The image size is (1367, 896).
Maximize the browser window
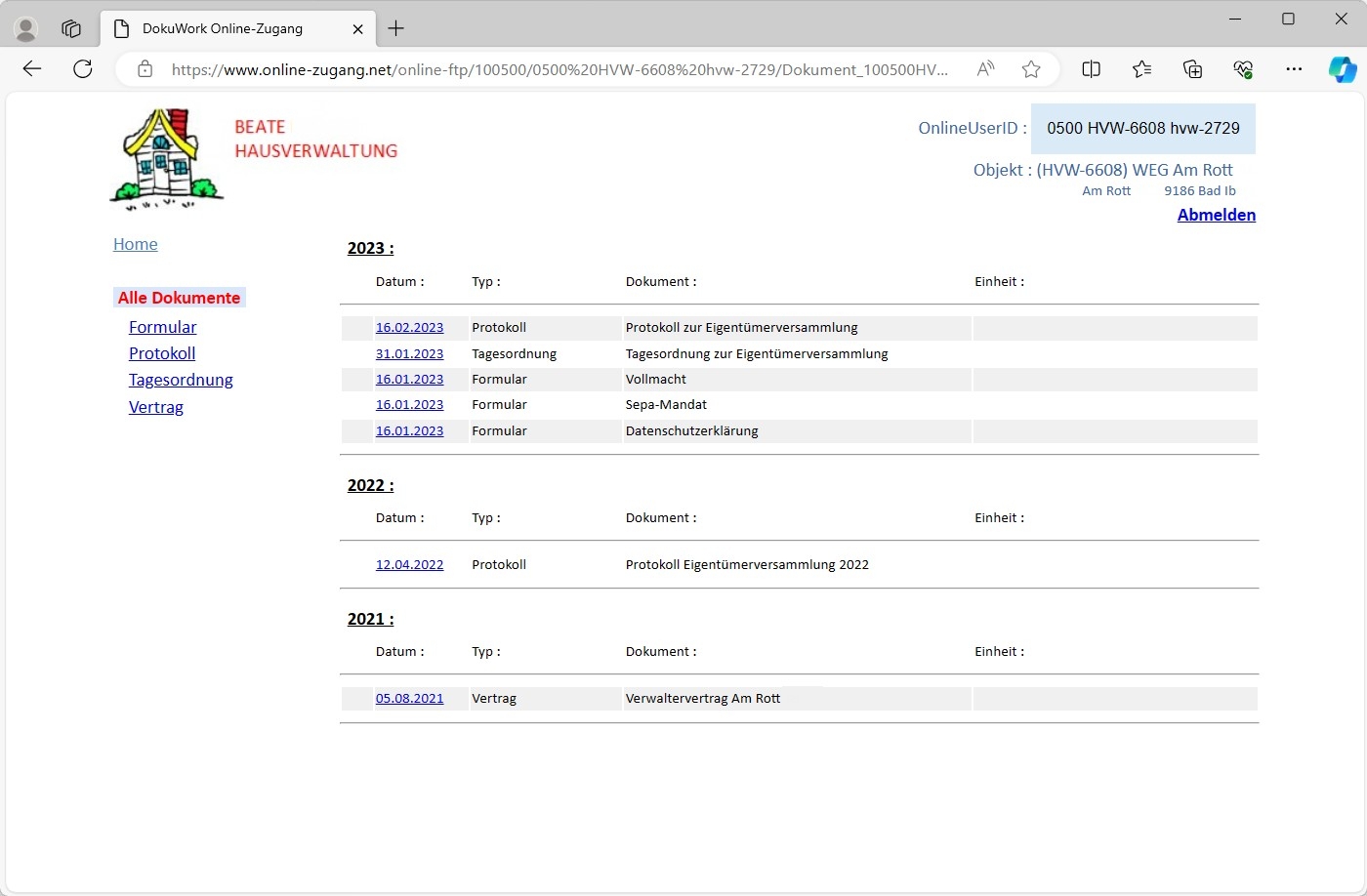point(1289,19)
